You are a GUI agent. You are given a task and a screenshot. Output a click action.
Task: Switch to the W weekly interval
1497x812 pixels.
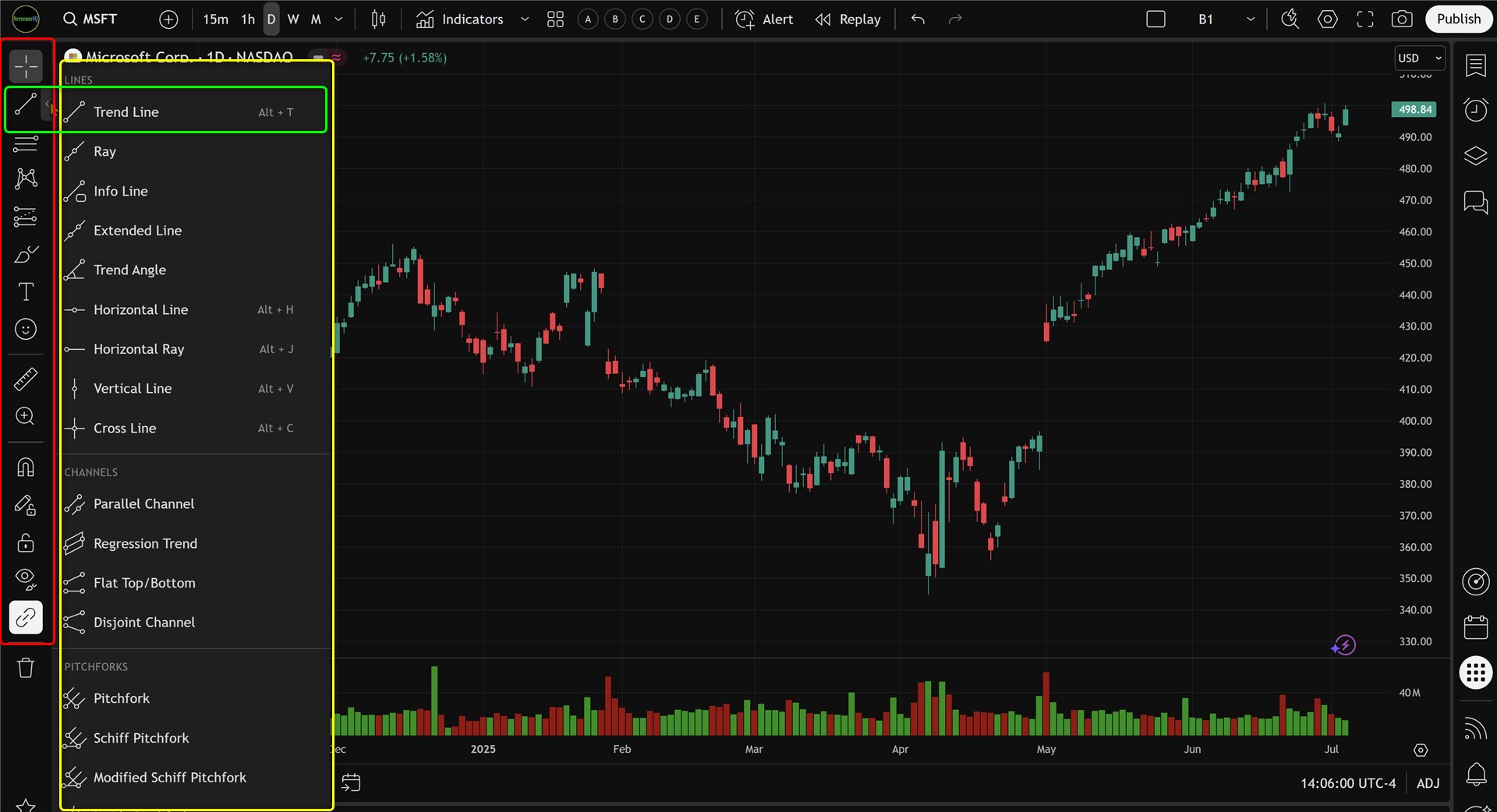(293, 19)
